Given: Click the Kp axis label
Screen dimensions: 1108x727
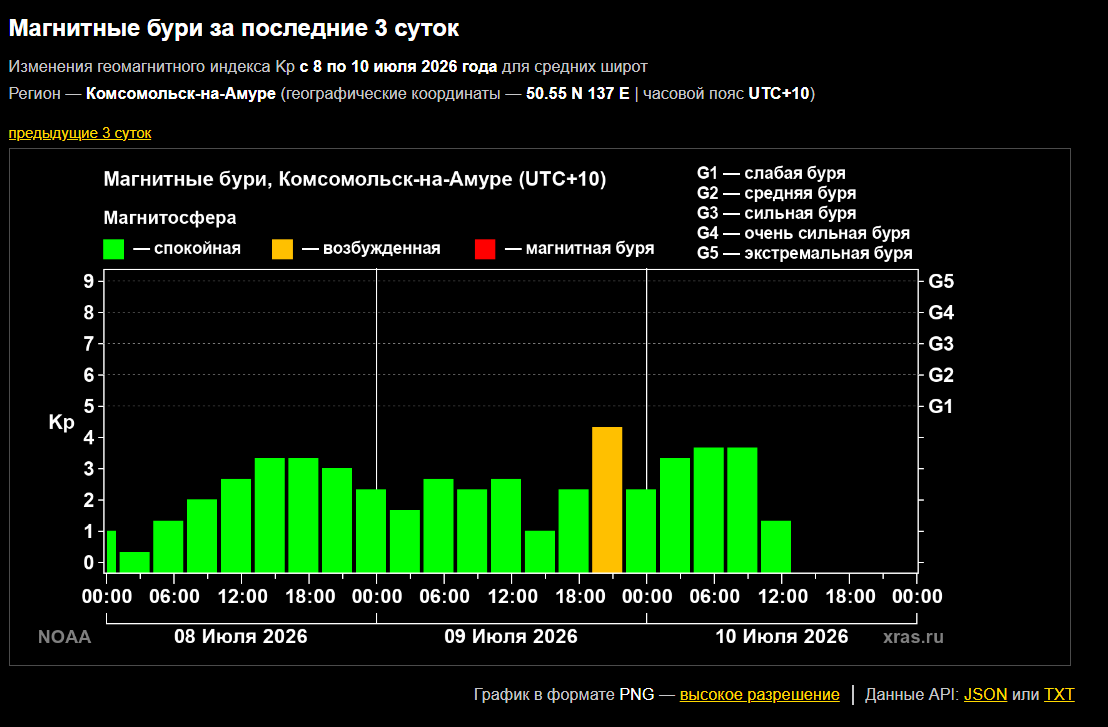Looking at the screenshot, I should [61, 422].
